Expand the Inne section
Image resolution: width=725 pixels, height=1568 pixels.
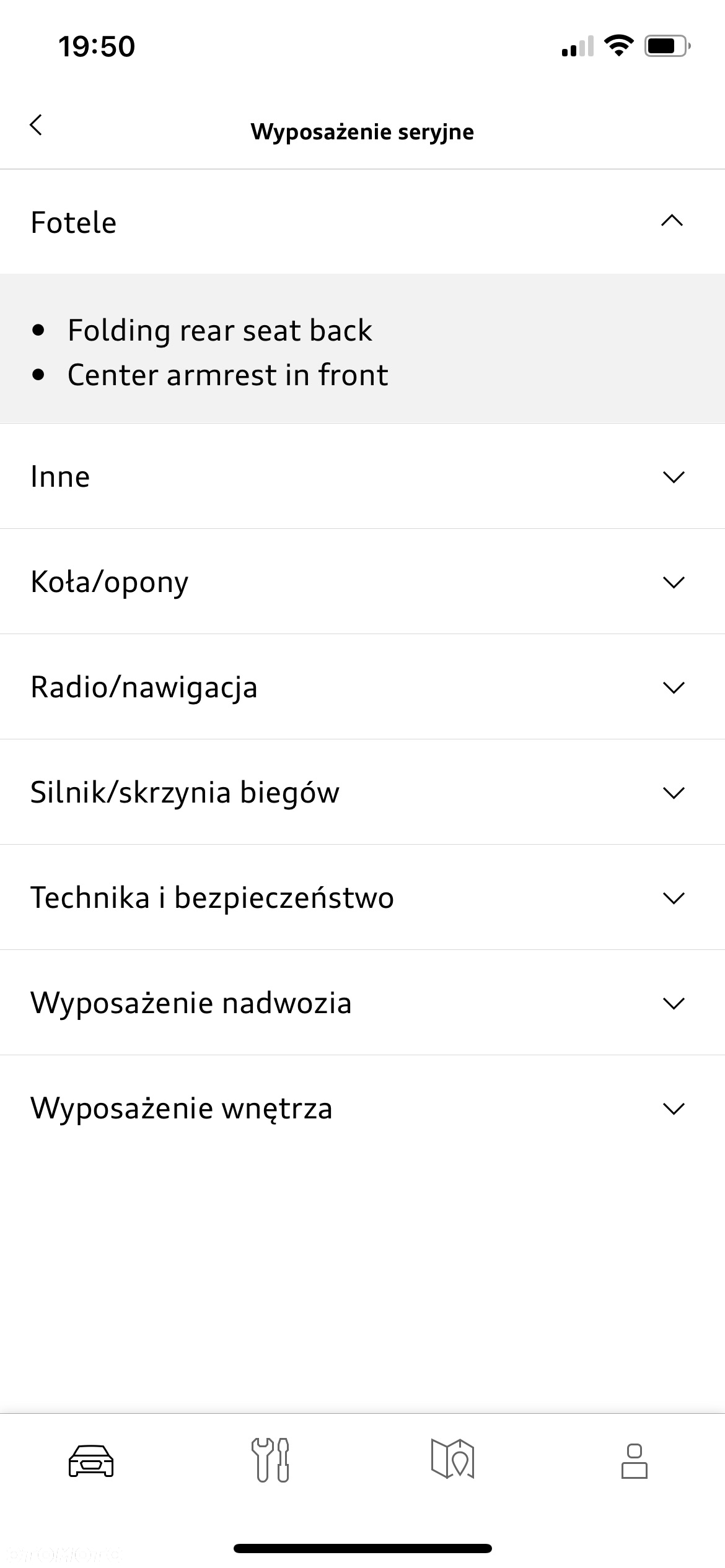point(362,476)
